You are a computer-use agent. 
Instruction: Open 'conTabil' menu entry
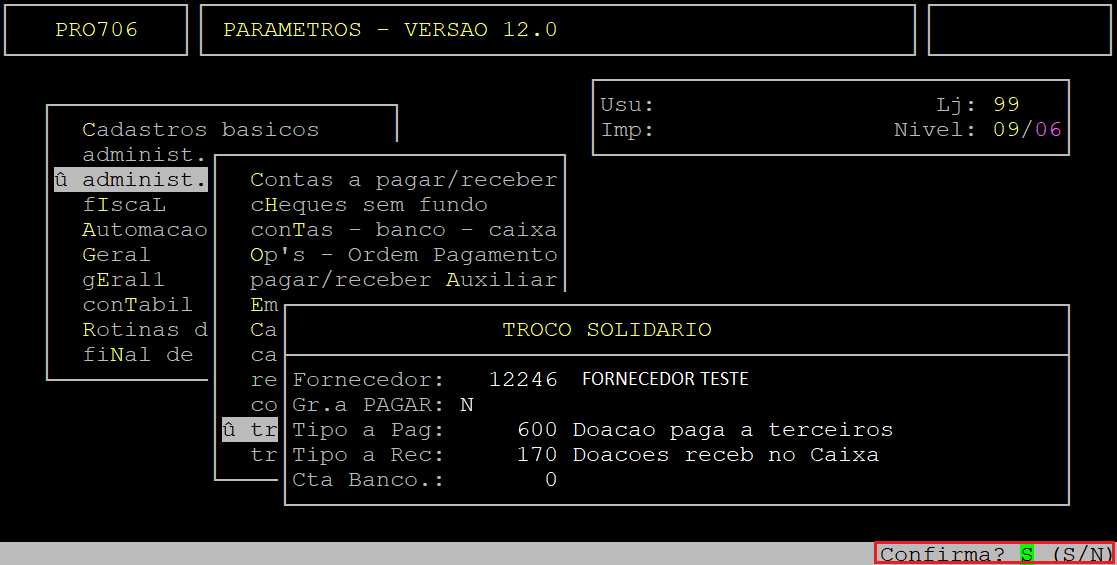click(x=137, y=305)
